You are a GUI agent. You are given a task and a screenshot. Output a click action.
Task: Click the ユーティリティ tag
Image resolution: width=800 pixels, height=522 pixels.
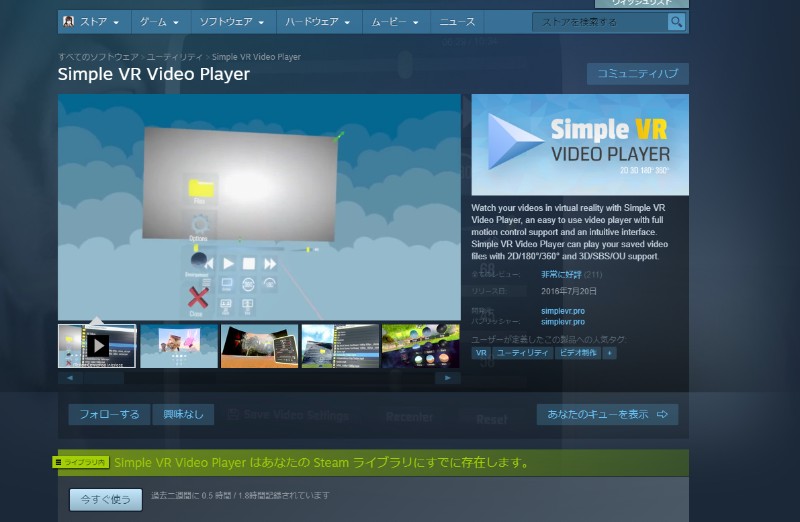click(522, 353)
